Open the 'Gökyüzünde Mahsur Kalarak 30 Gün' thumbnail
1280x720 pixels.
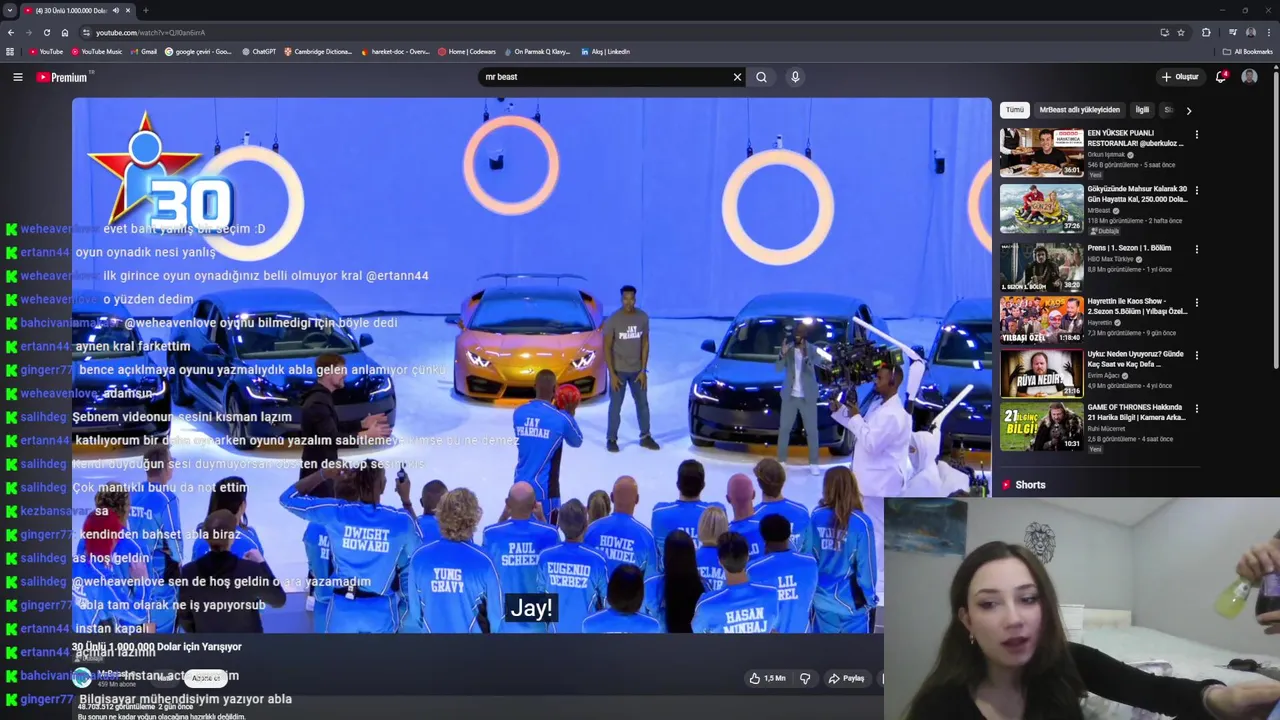(1042, 208)
